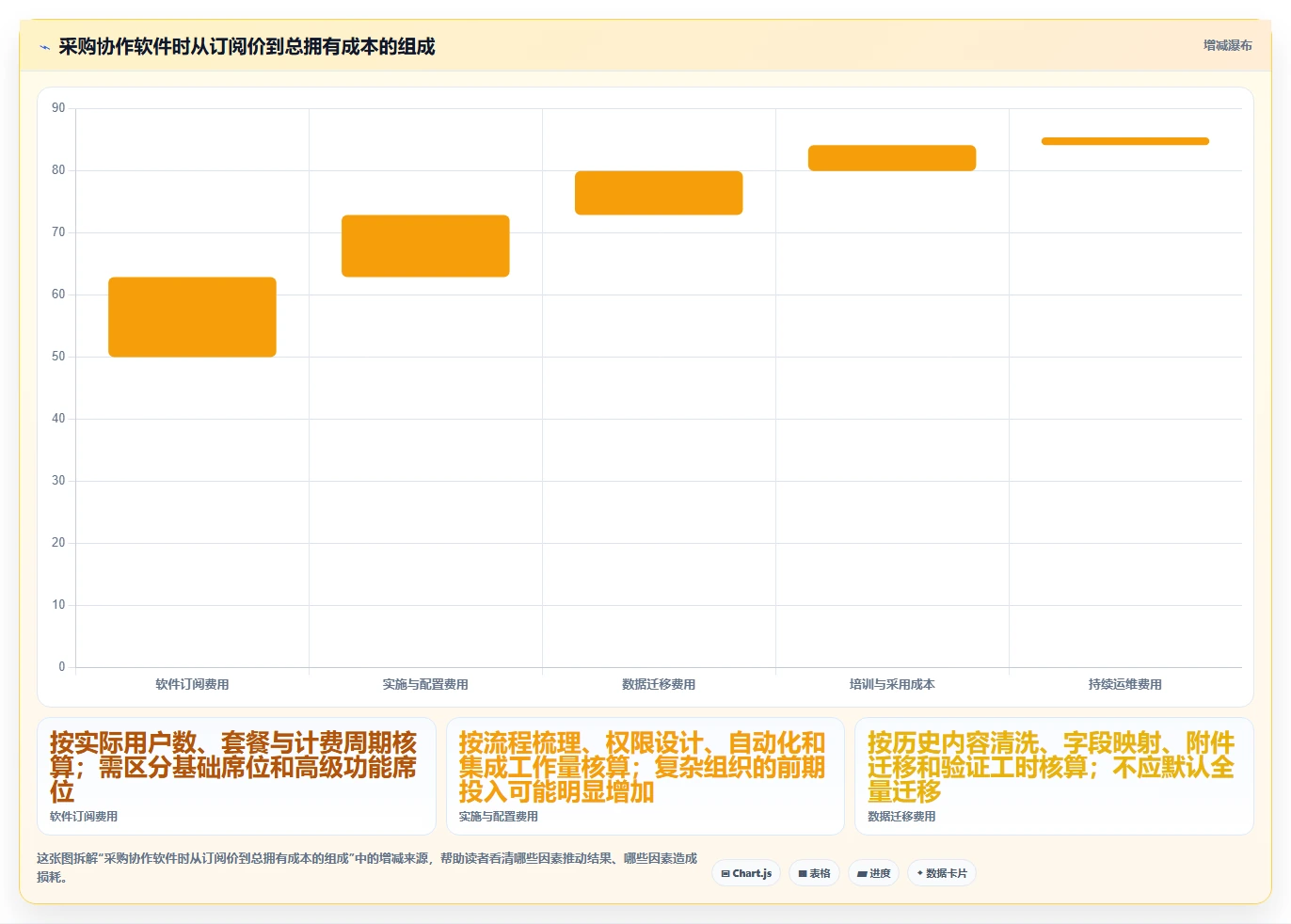
Task: Click the y-axis value 60
Action: (x=58, y=295)
